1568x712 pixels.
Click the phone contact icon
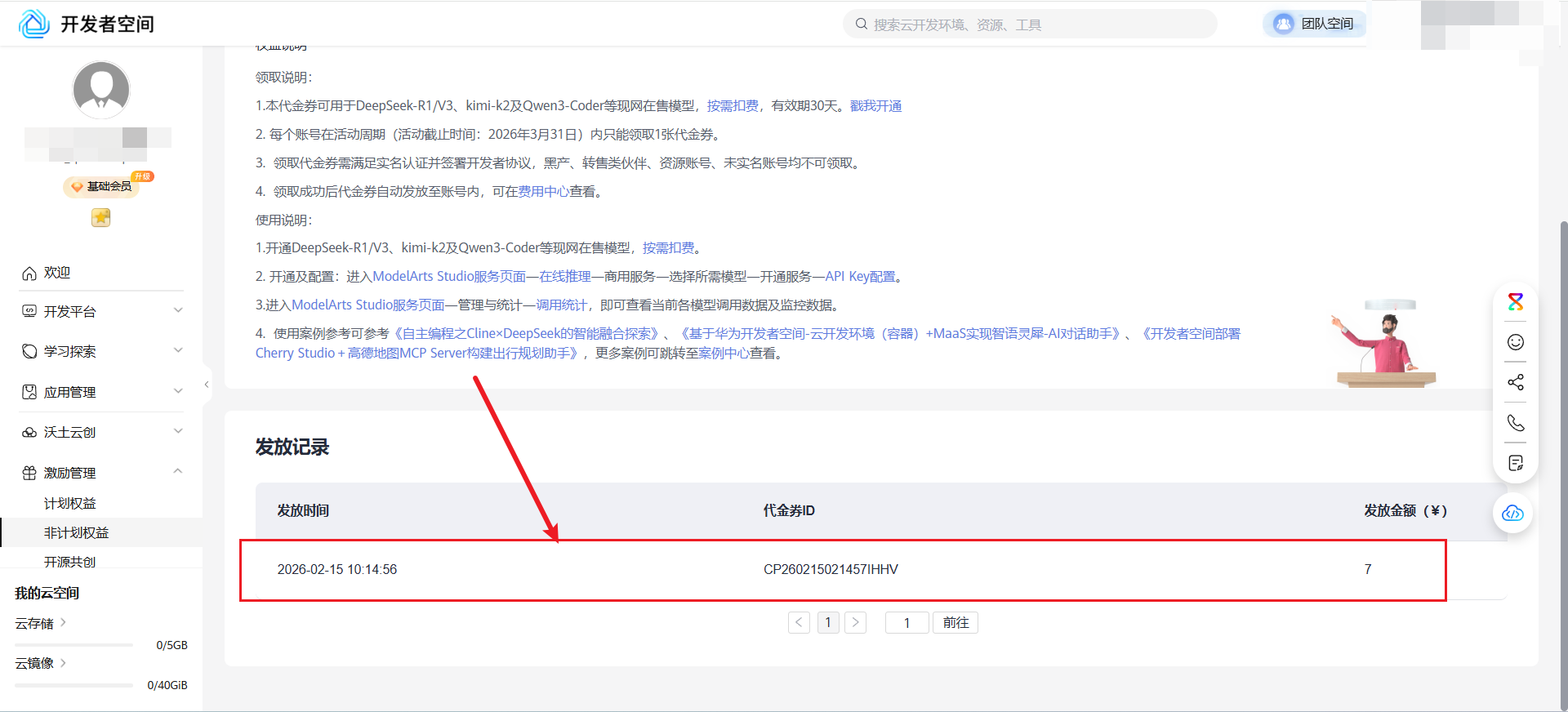pos(1516,423)
